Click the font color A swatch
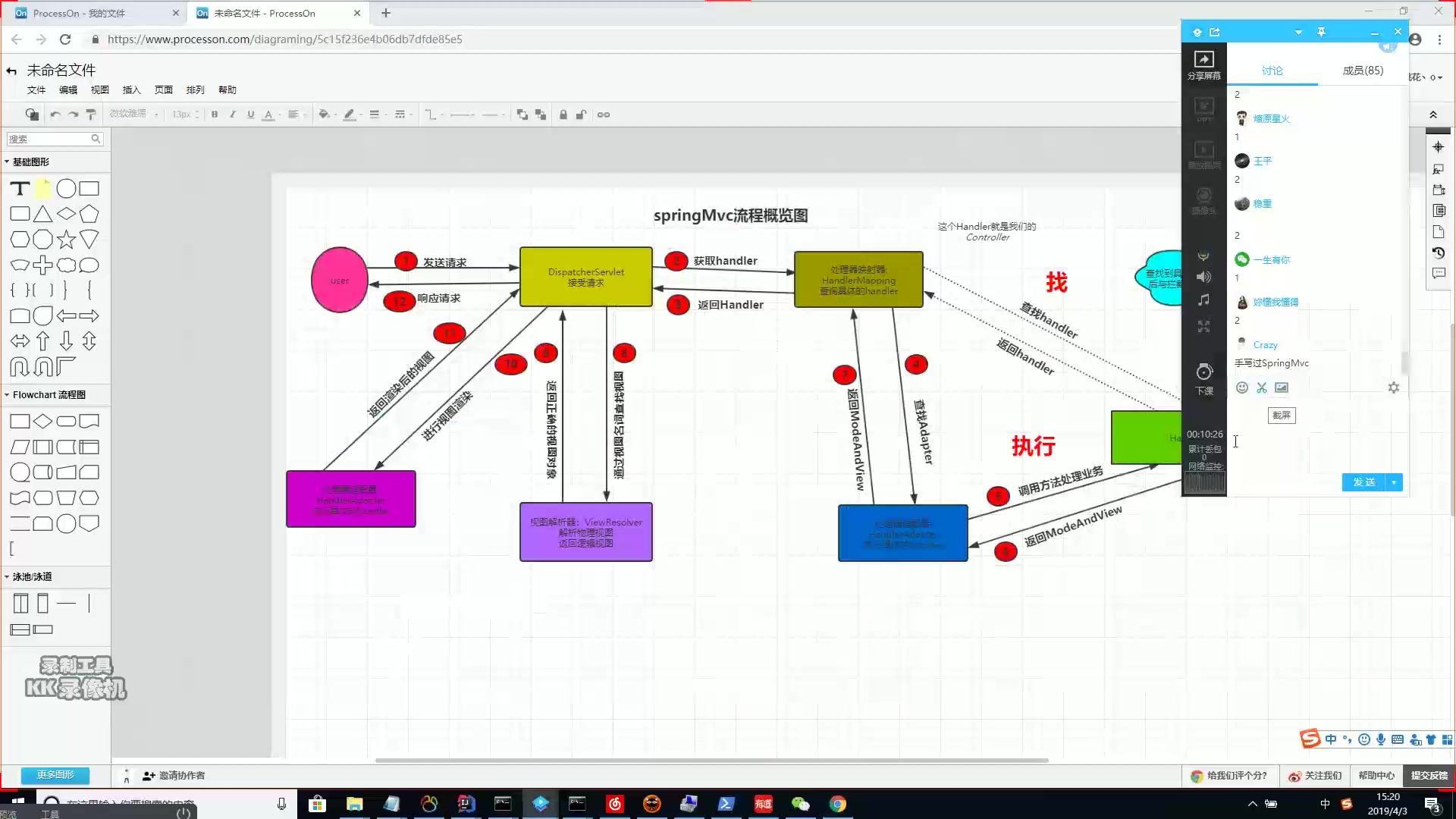This screenshot has width=1456, height=819. 268,115
